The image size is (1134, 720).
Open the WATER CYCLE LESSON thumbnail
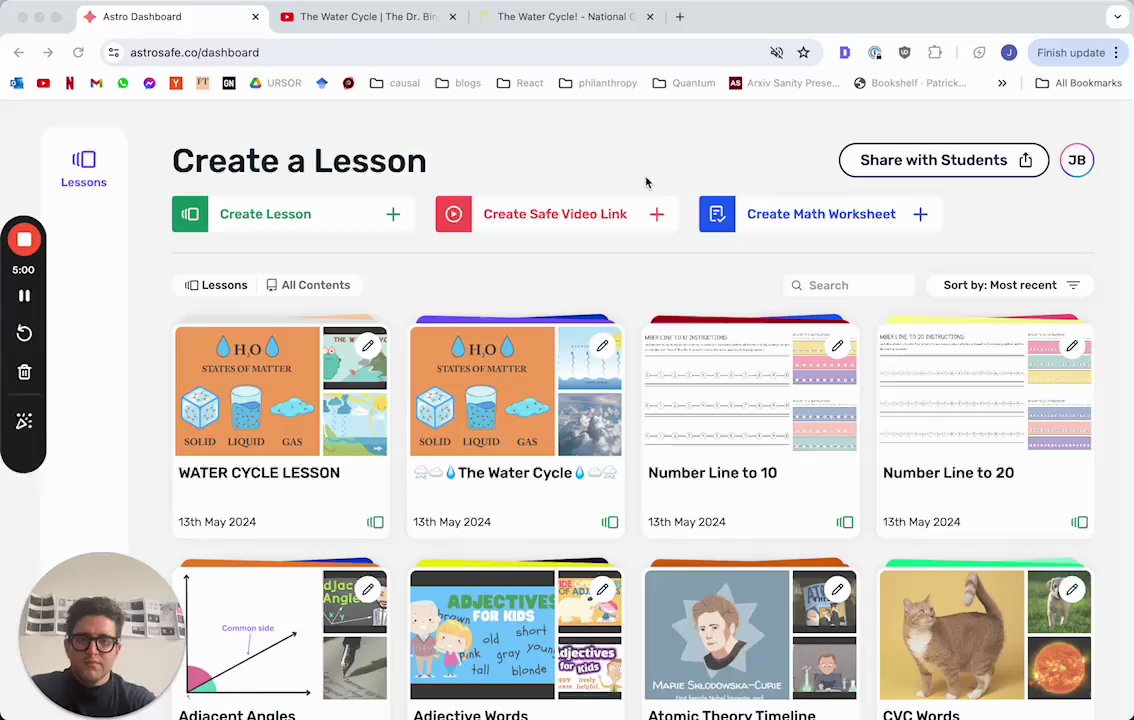point(247,391)
